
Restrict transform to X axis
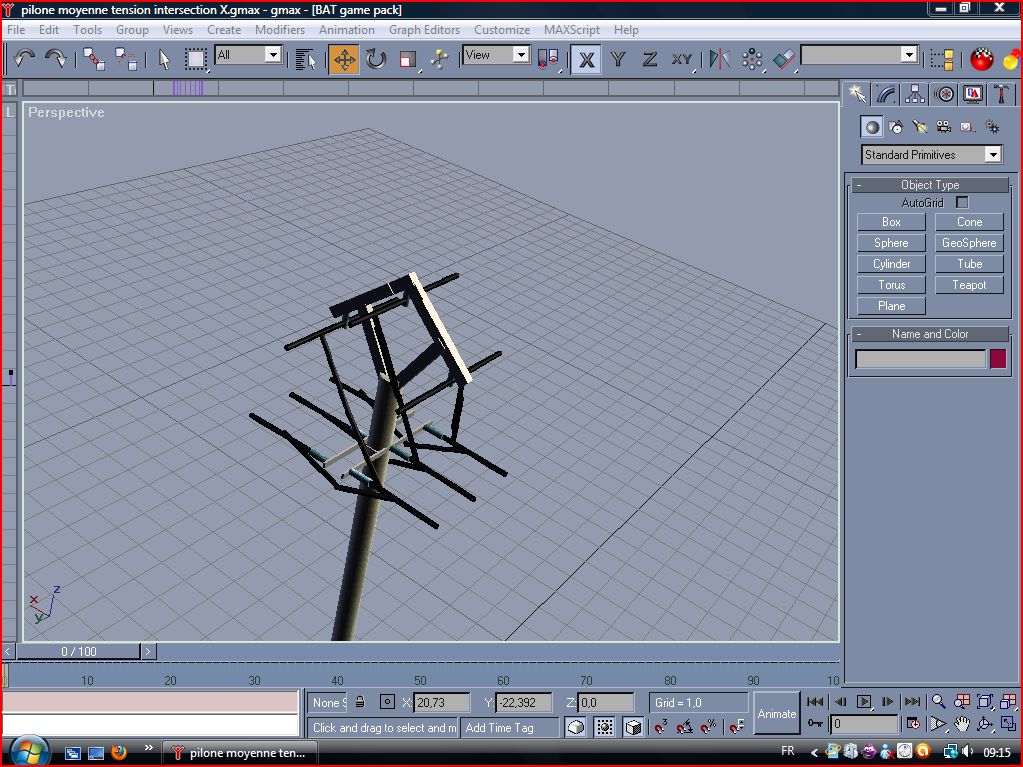point(587,59)
